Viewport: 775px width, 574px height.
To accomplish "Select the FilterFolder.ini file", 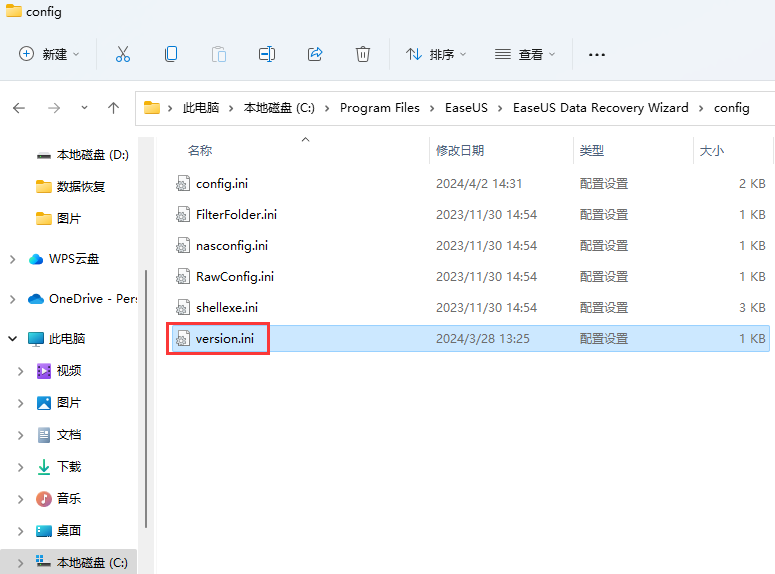I will tap(471, 215).
